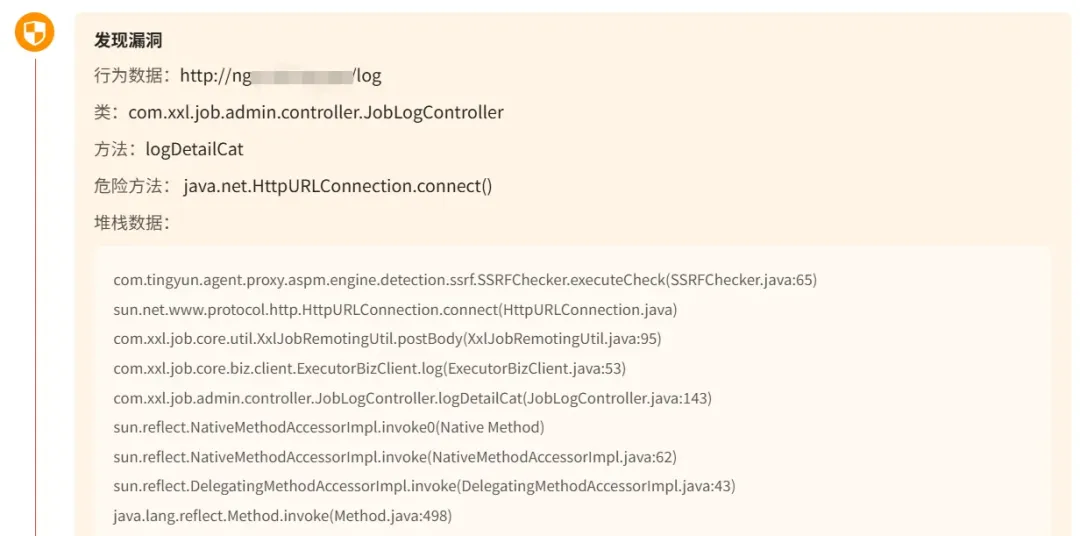Open the behavior data URL ending in /log
The height and width of the screenshot is (536, 1080).
[x=280, y=76]
